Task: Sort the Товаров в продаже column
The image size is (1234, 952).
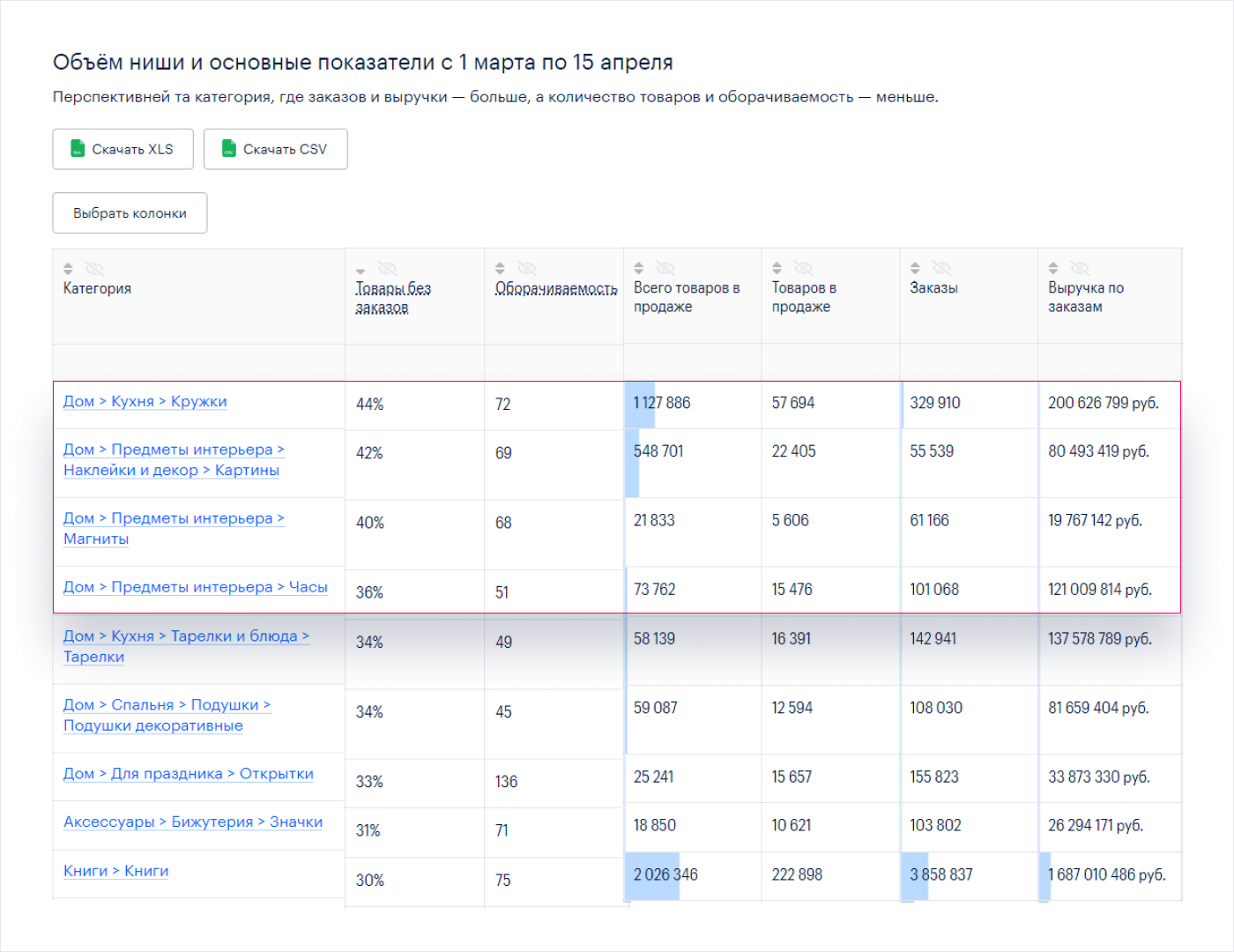Action: coord(777,267)
